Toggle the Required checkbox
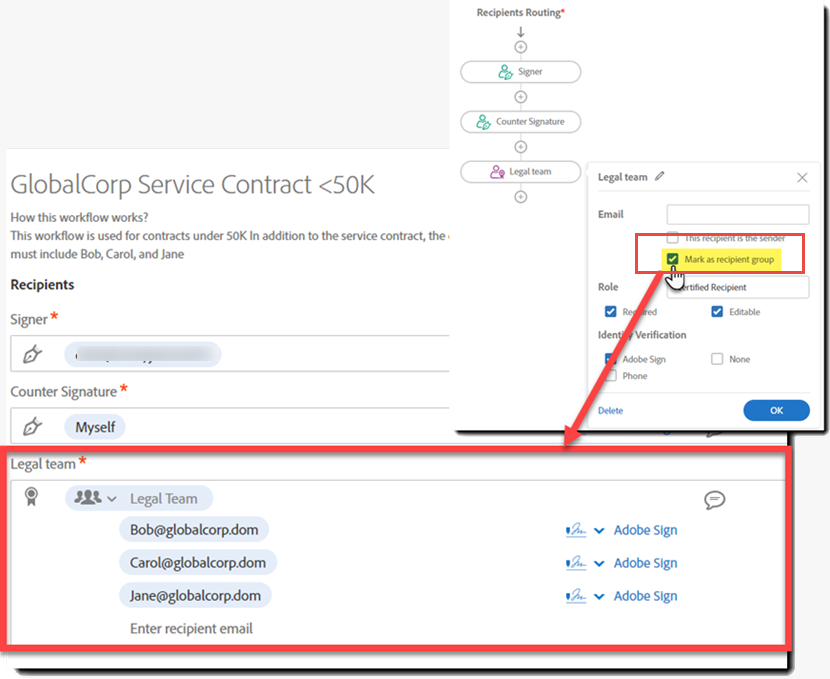Screen dimensions: 830x679 [610, 312]
